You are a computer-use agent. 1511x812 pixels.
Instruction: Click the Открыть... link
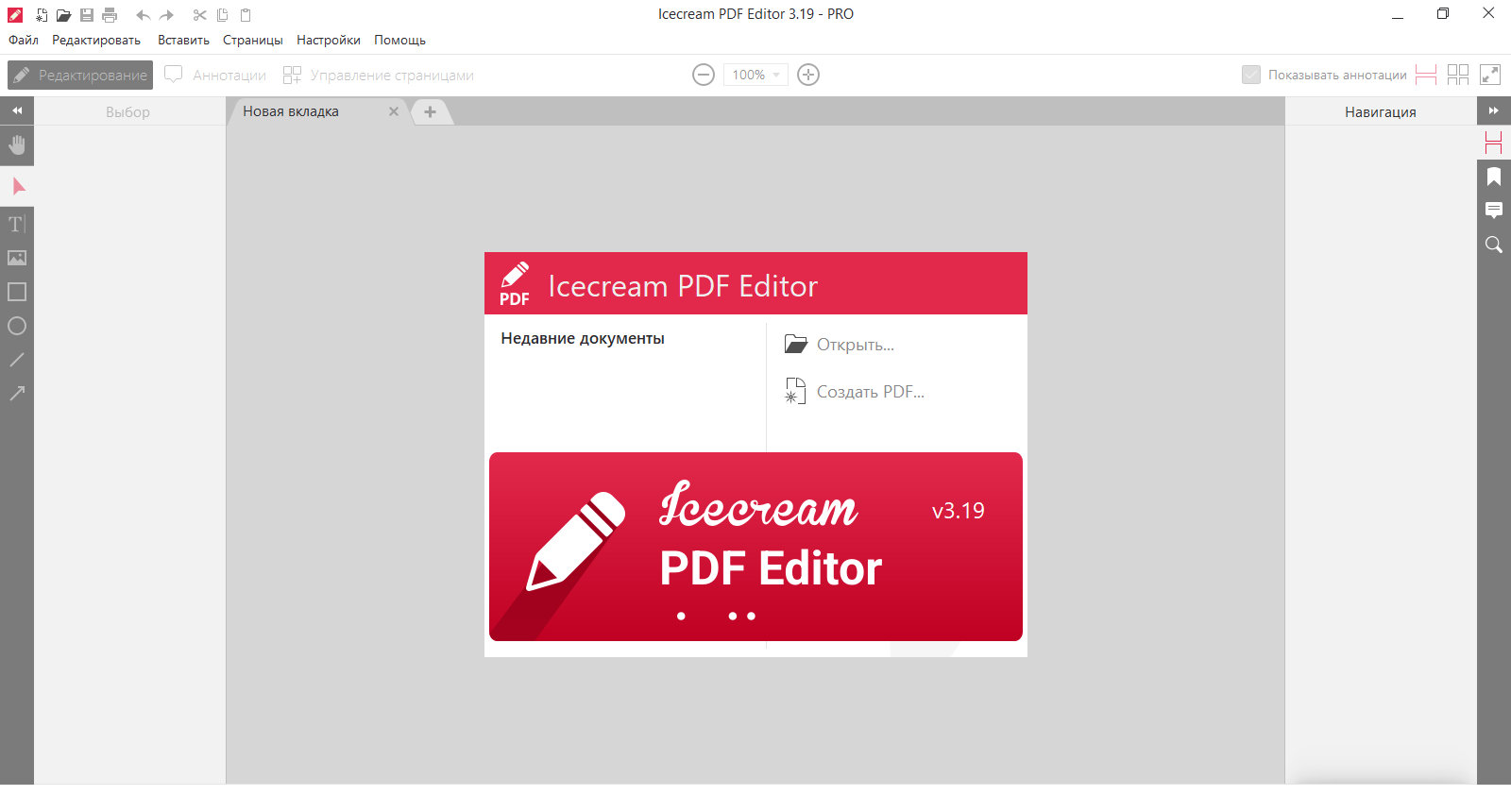pos(840,345)
